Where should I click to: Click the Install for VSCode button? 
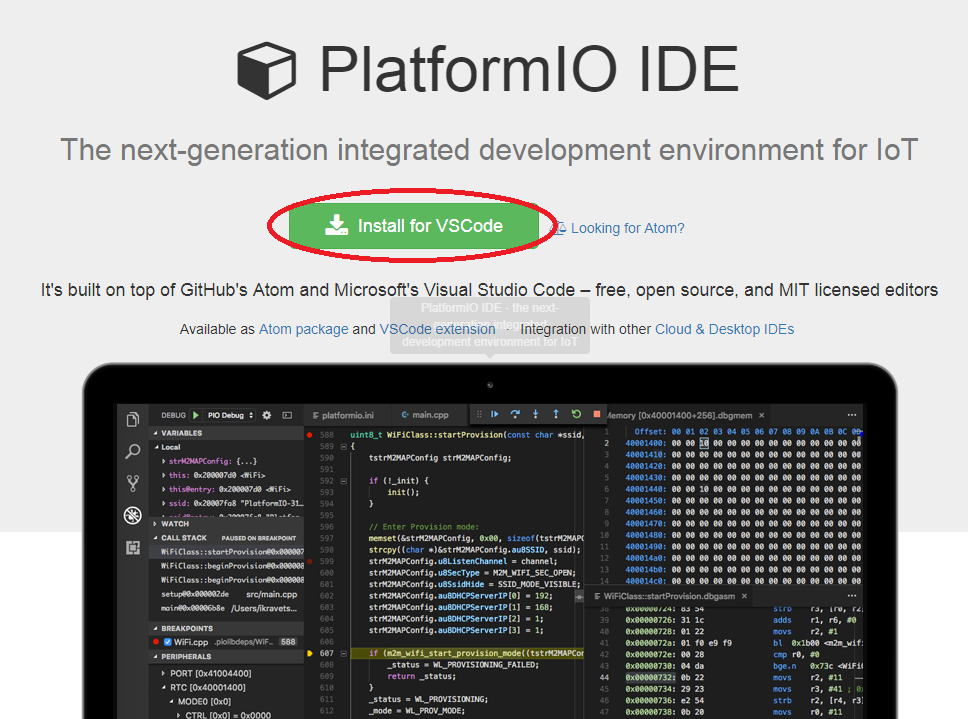tap(414, 226)
